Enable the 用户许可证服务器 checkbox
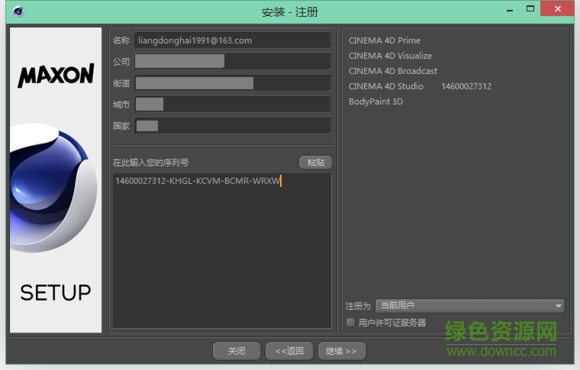 (x=350, y=322)
